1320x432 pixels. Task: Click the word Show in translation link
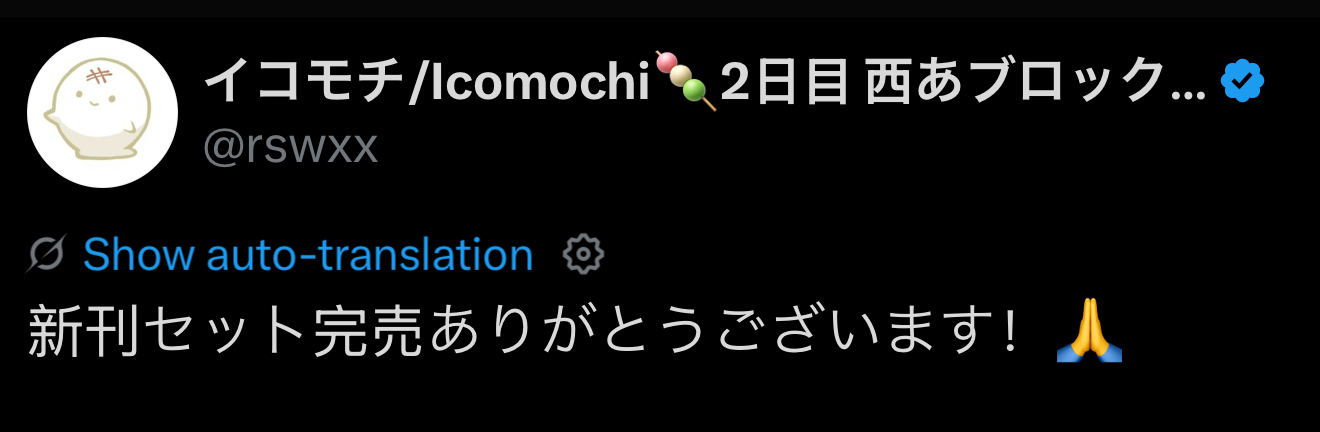139,255
